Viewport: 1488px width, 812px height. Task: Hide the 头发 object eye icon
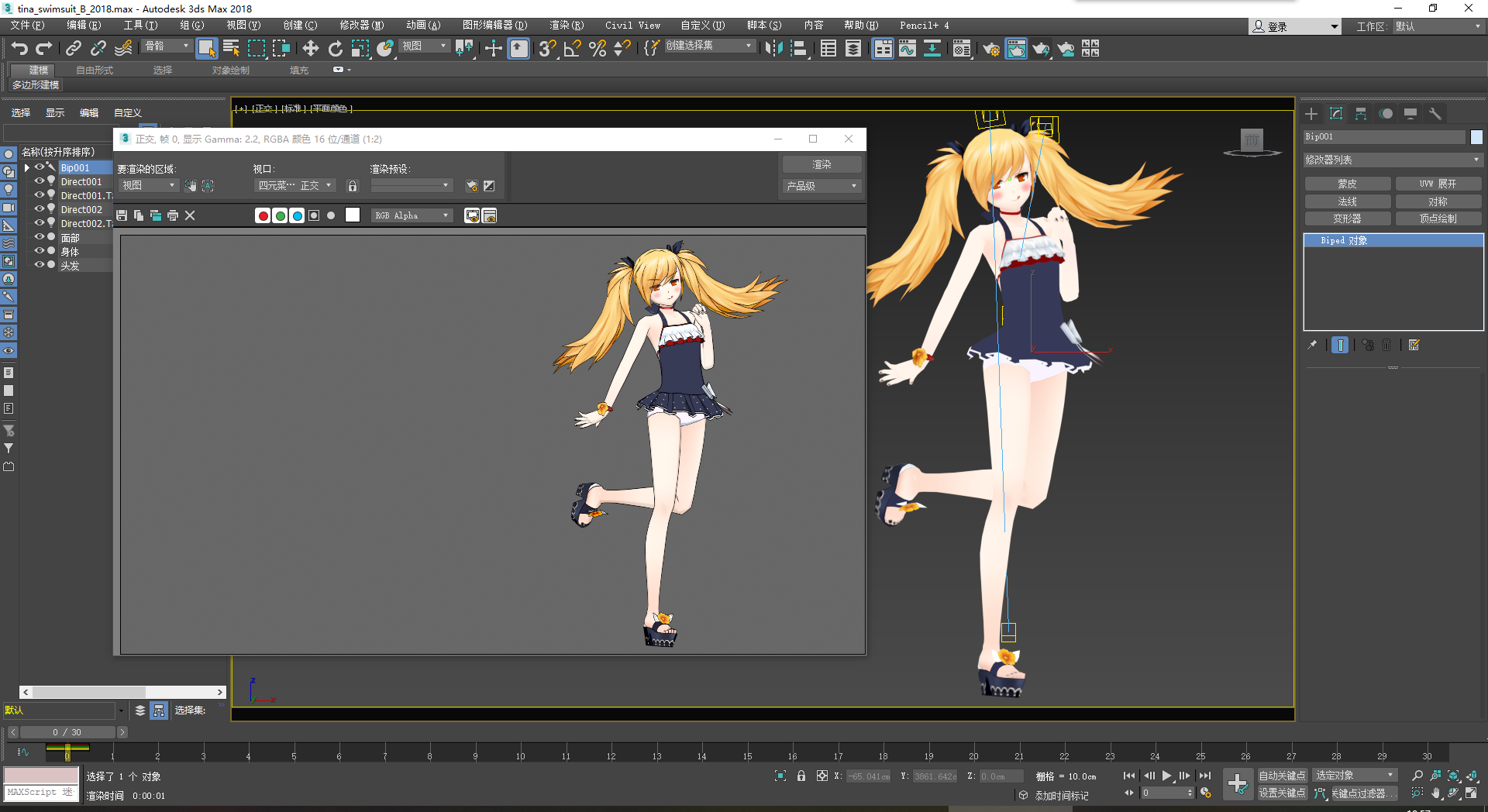(39, 265)
